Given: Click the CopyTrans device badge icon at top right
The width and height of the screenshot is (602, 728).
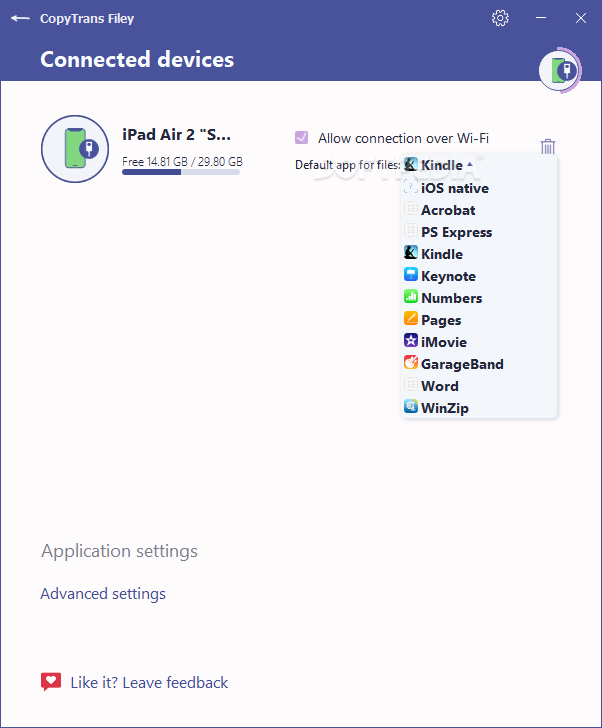Looking at the screenshot, I should click(x=560, y=71).
